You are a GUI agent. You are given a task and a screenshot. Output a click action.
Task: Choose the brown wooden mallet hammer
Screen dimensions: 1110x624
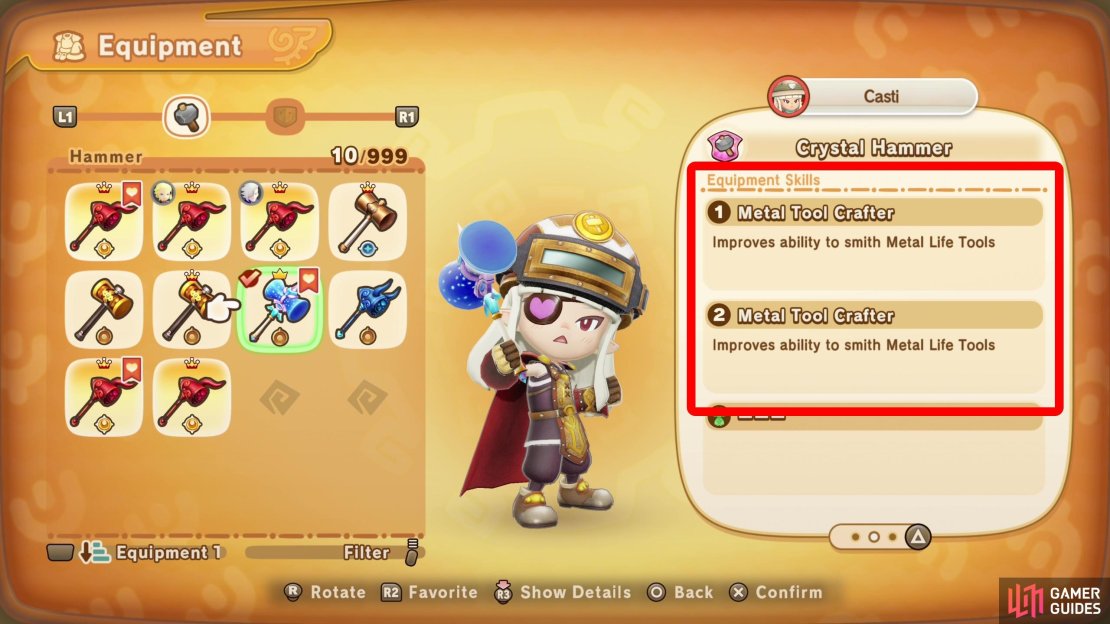coord(367,221)
